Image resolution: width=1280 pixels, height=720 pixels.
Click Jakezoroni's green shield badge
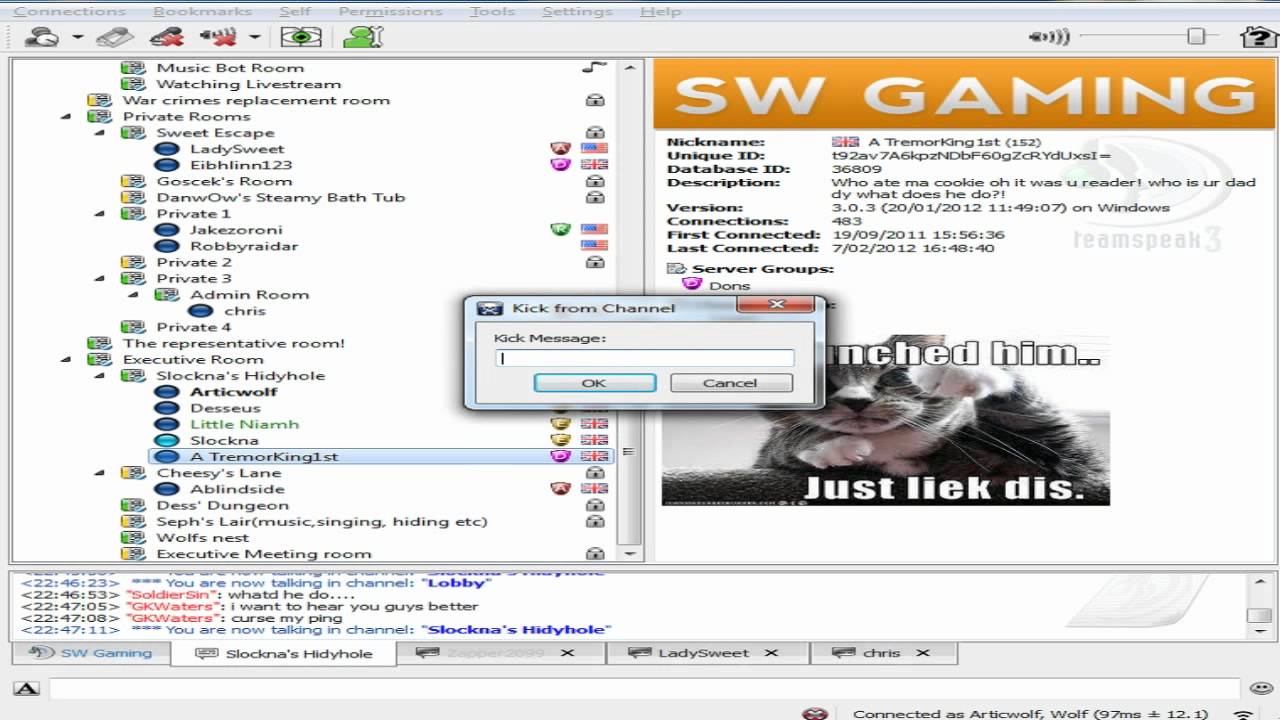pos(561,230)
